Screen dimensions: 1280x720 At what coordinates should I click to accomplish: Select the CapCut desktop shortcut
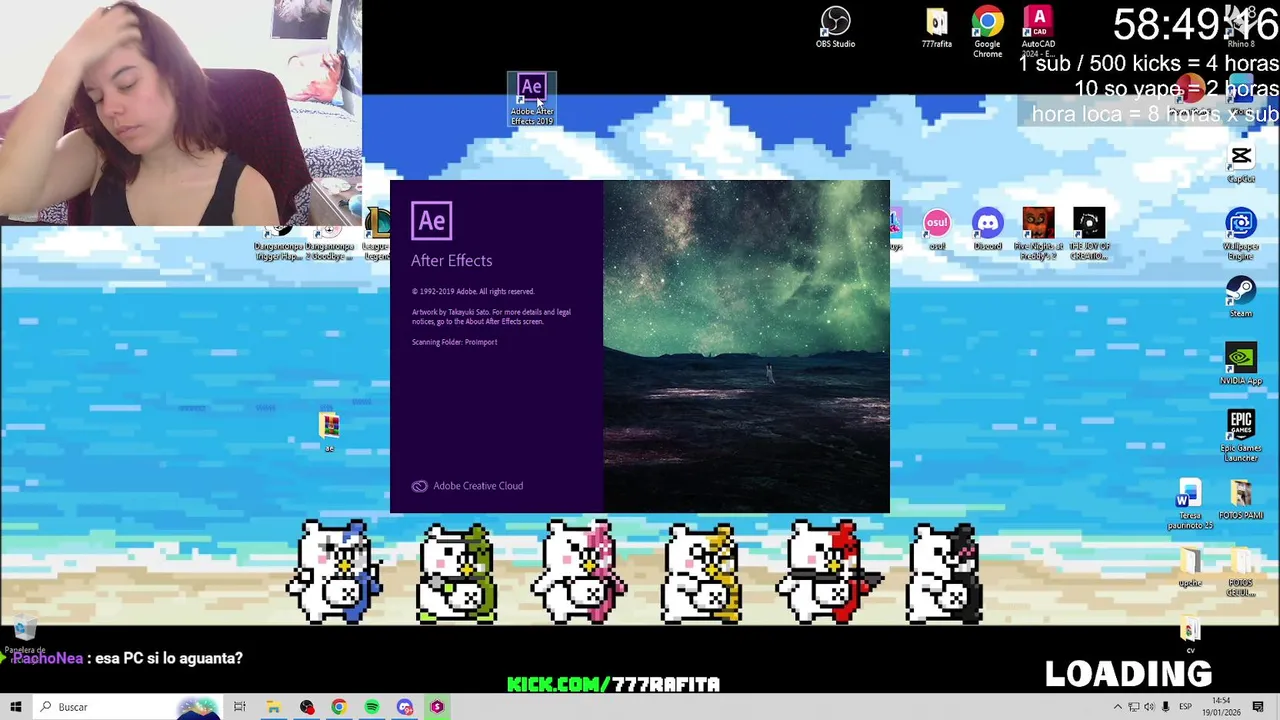[1241, 164]
